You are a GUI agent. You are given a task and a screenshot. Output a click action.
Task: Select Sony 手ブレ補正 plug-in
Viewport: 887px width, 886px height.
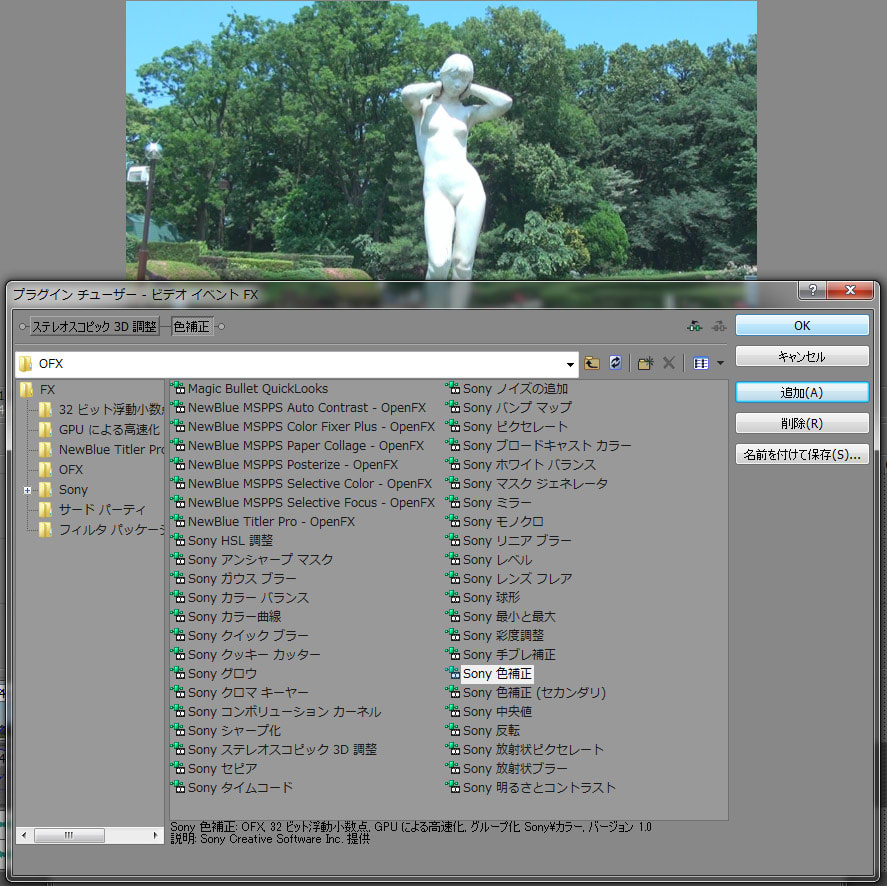coord(501,655)
